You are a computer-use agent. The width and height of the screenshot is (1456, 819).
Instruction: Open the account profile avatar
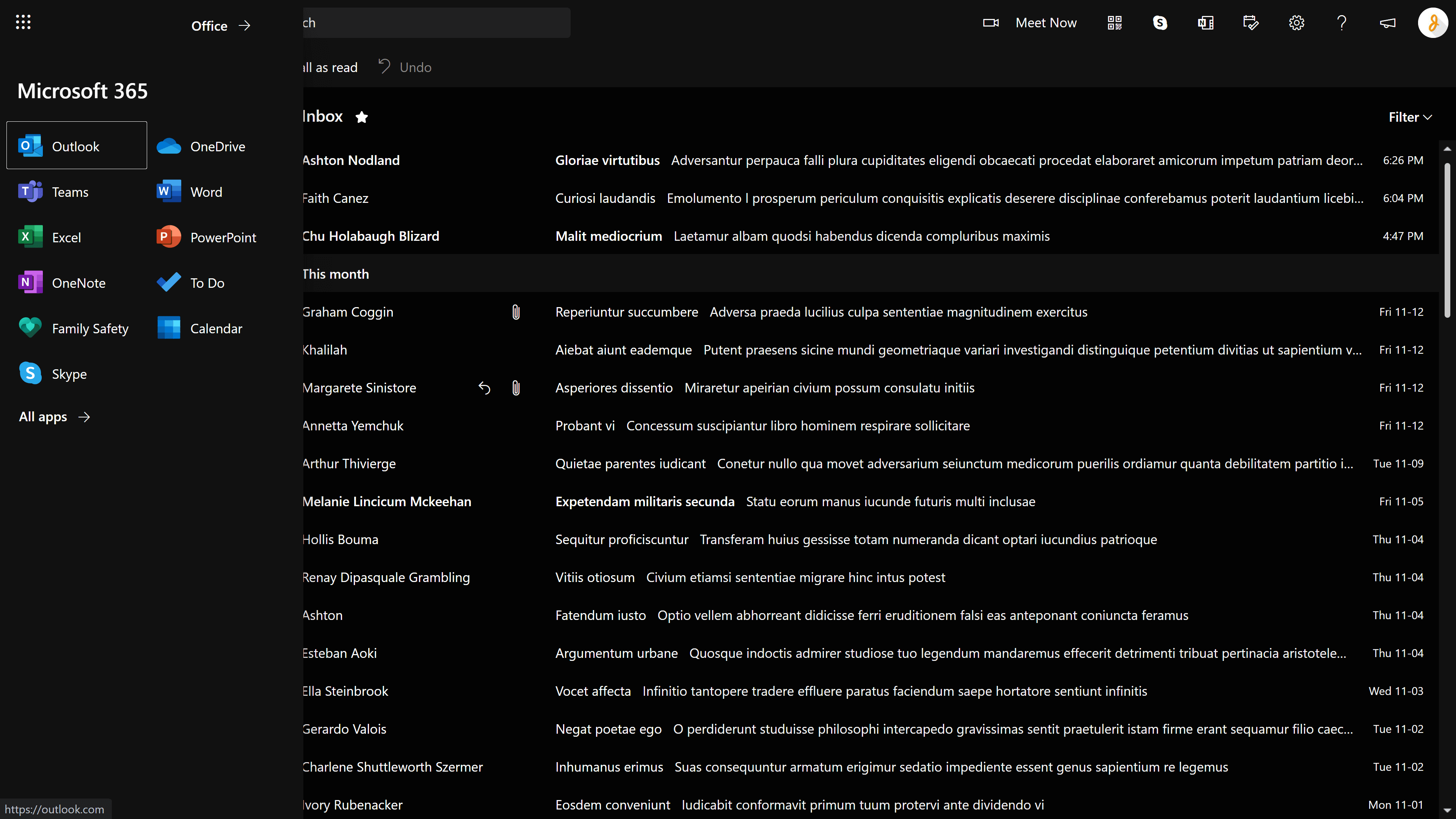[1433, 23]
